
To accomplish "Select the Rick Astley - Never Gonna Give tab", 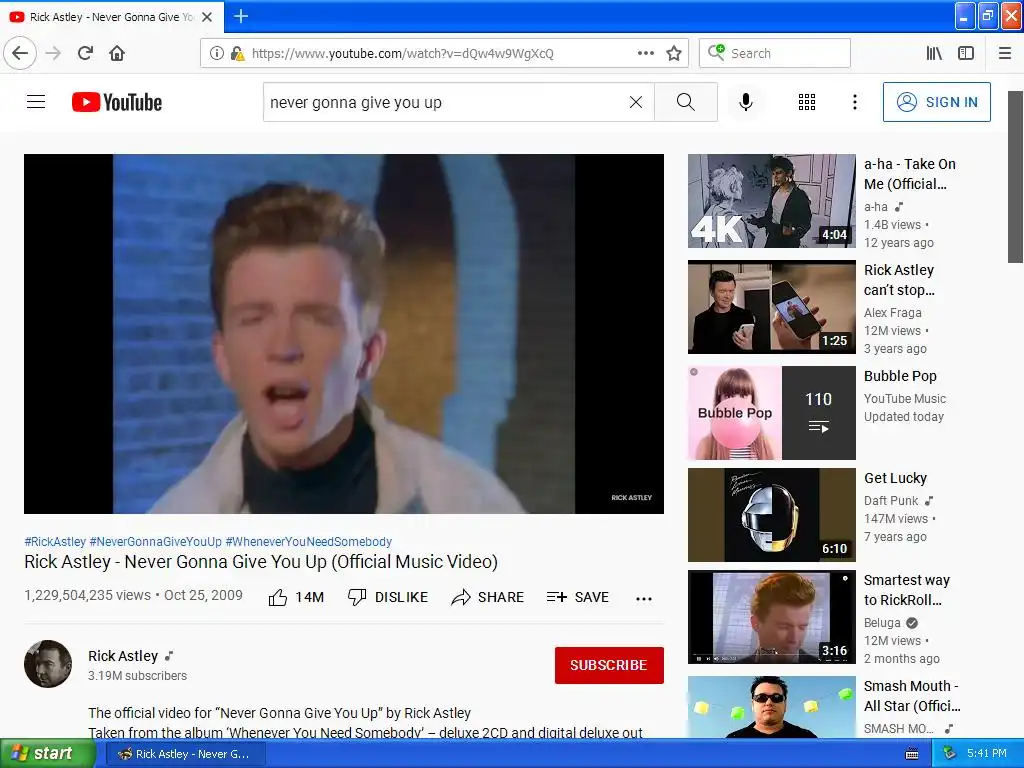I will pyautogui.click(x=112, y=17).
